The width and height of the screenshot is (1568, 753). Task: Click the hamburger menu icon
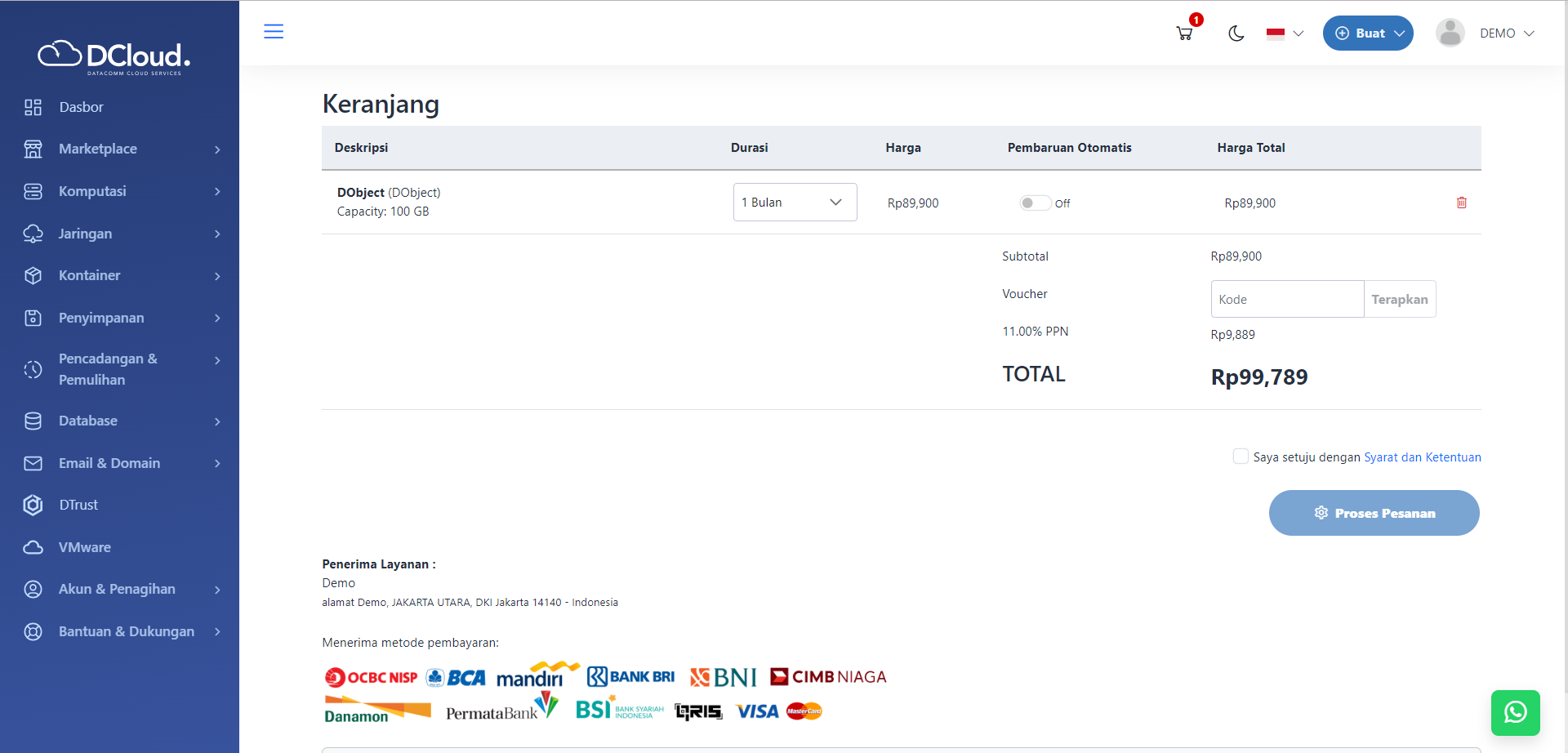point(274,32)
